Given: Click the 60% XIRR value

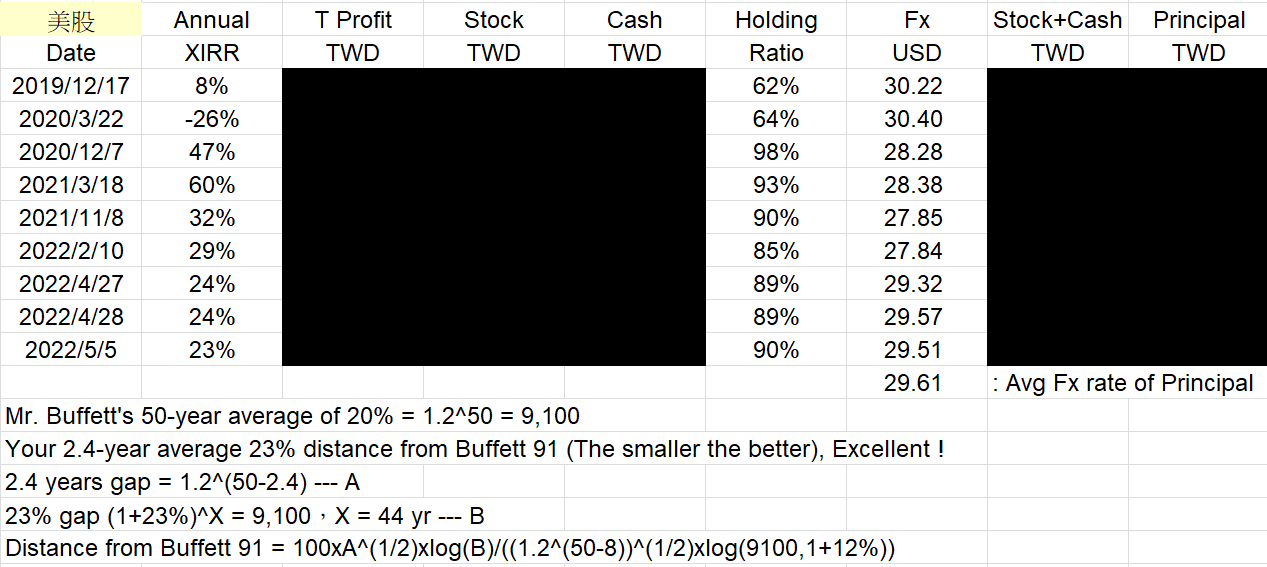Looking at the screenshot, I should coord(212,185).
